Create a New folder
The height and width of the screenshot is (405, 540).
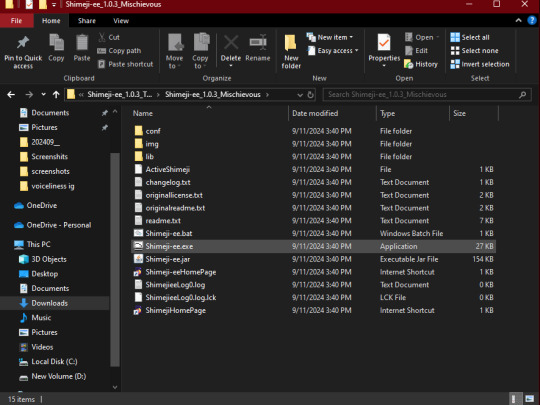pyautogui.click(x=291, y=52)
